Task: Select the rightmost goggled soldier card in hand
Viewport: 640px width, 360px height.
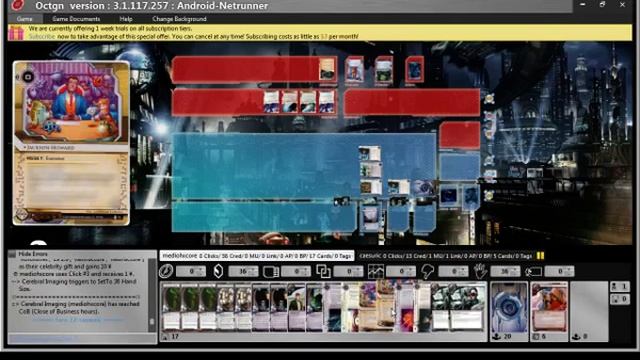Action: (468, 307)
